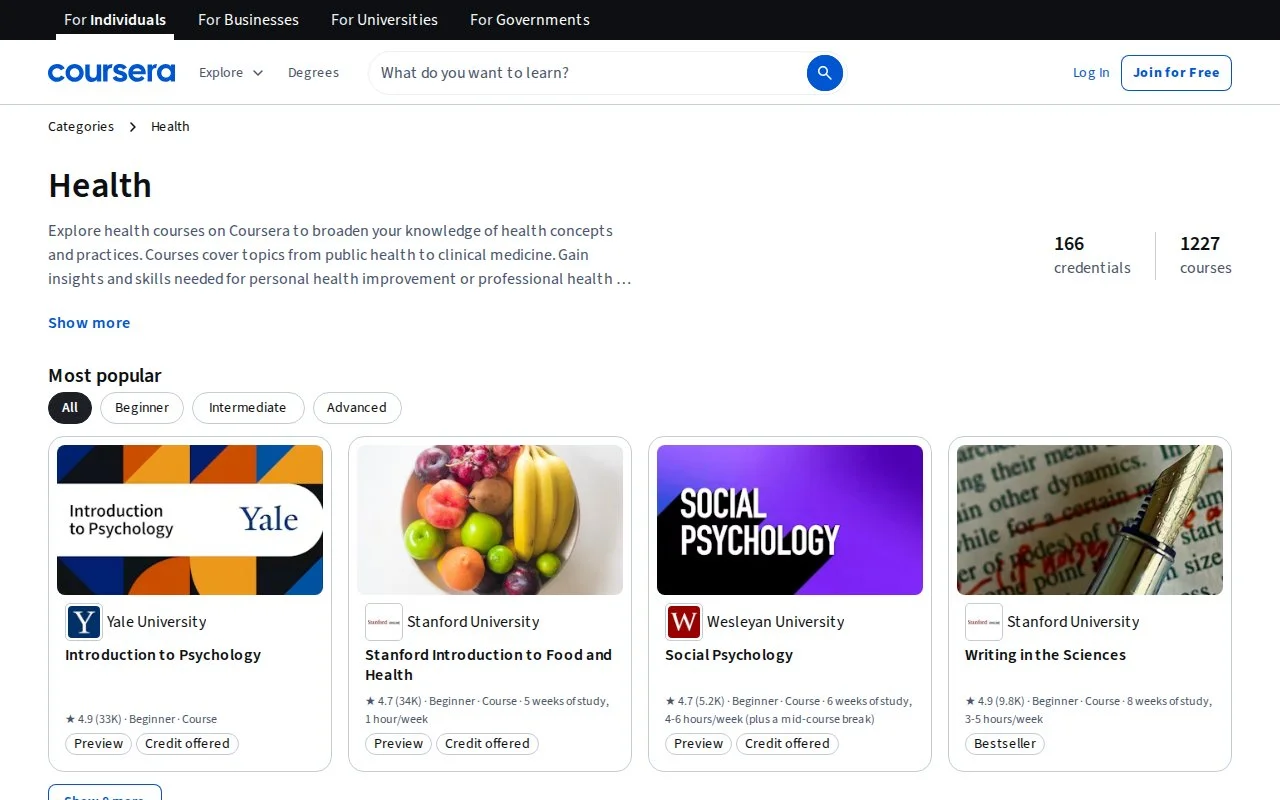1280x800 pixels.
Task: Click Credit offered tag on Food and Health card
Action: click(487, 743)
